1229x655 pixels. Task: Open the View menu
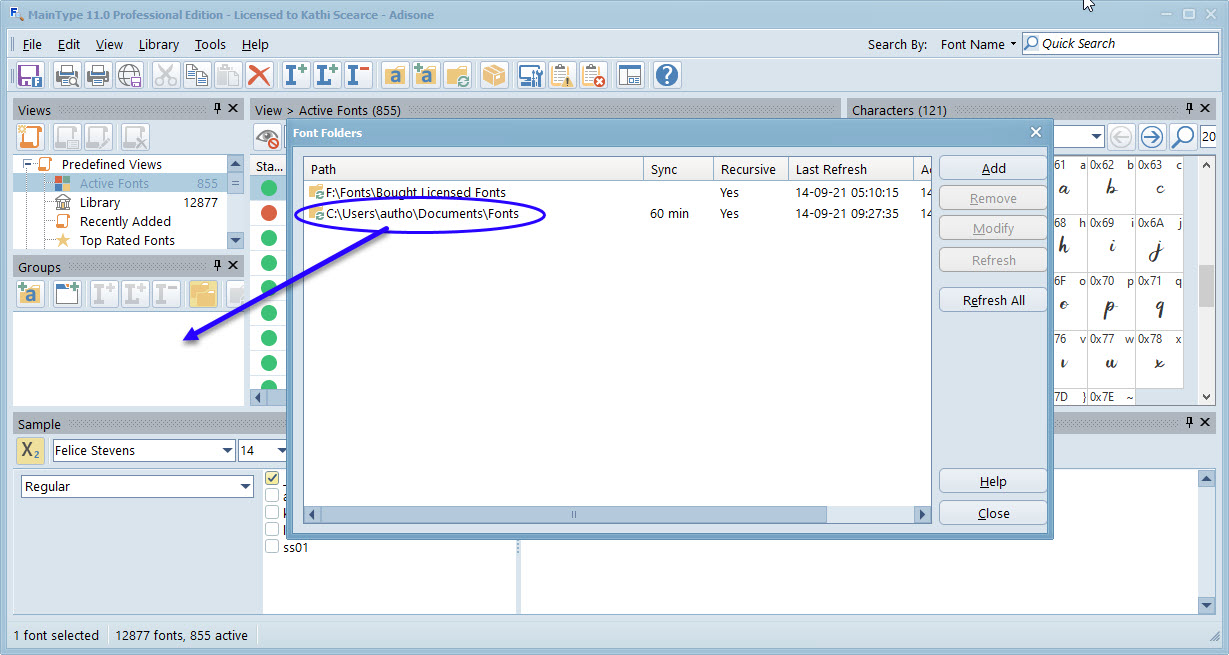coord(109,44)
